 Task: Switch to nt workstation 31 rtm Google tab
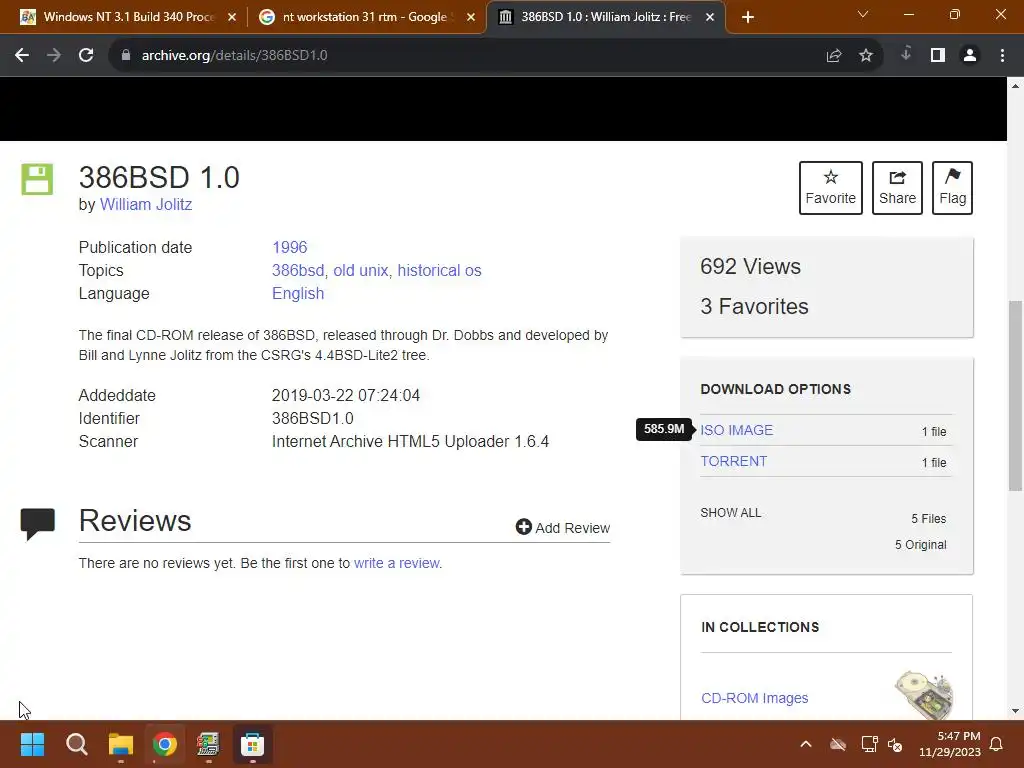365,17
